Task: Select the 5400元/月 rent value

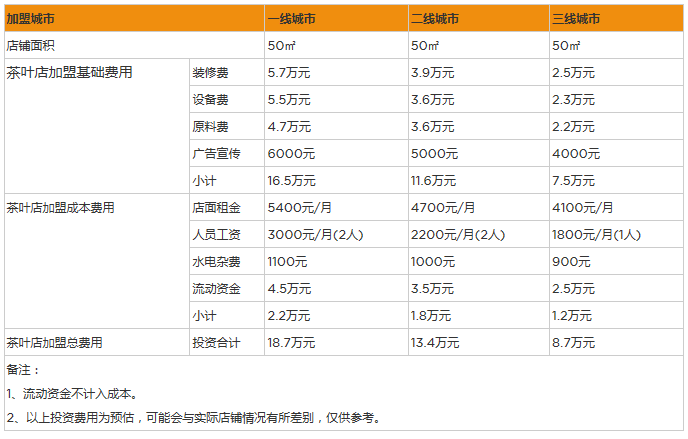Action: (300, 208)
